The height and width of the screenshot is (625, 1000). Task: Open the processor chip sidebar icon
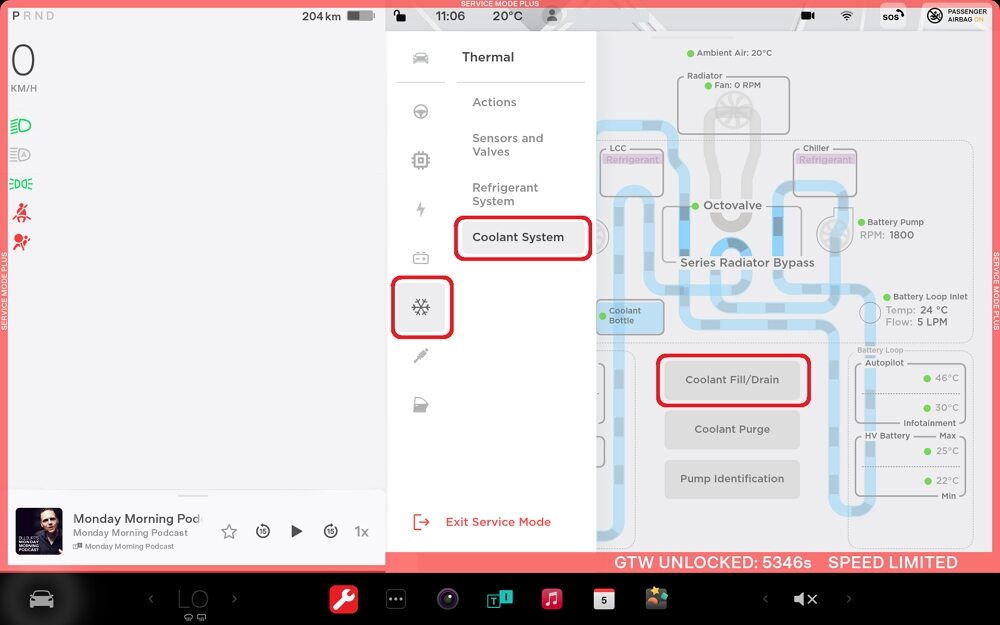421,160
